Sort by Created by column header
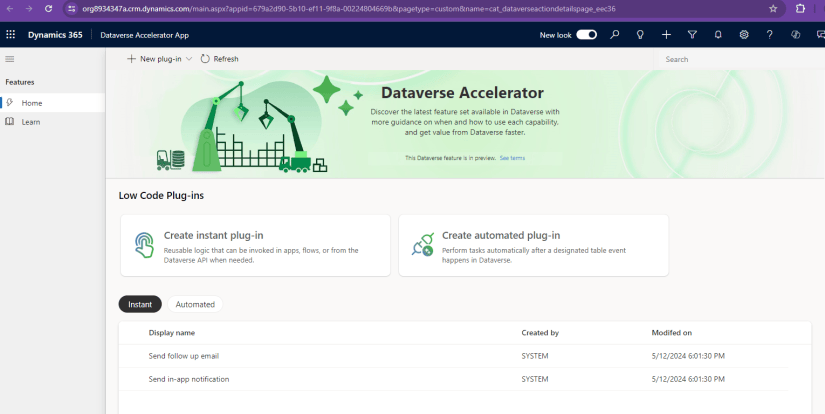Image resolution: width=825 pixels, height=414 pixels. [x=540, y=332]
